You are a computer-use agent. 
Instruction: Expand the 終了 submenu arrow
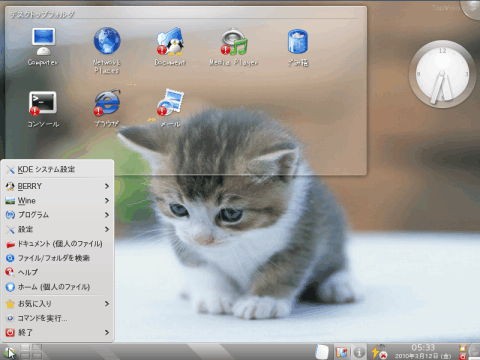point(107,332)
